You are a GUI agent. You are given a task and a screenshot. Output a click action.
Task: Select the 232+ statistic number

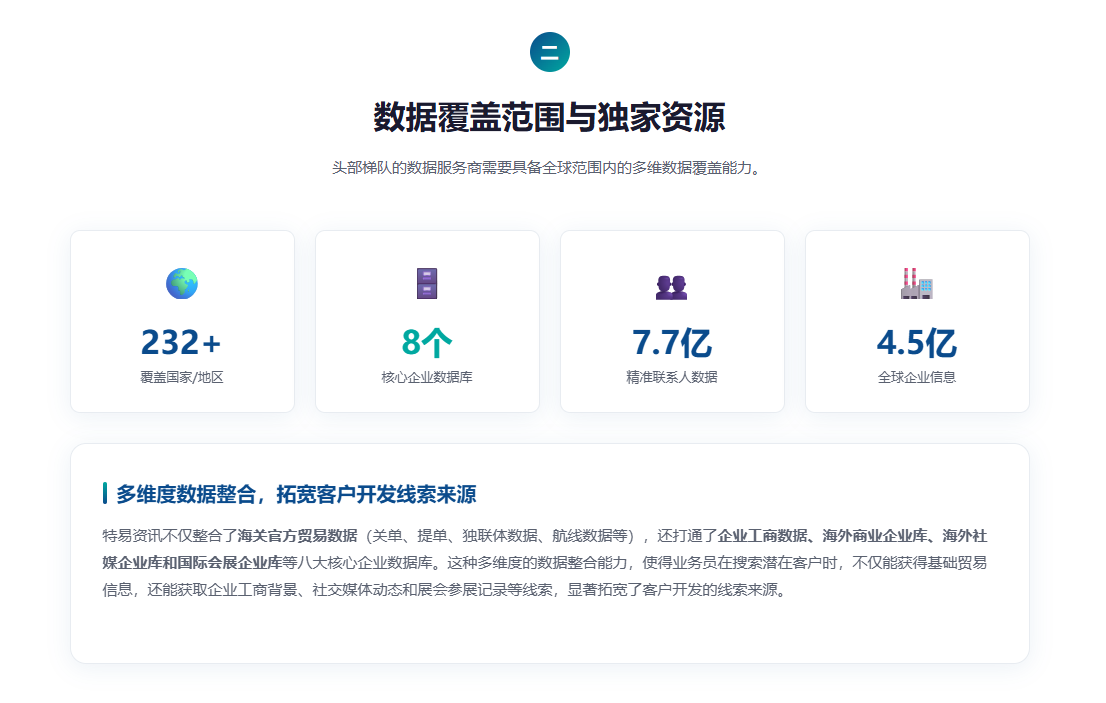tap(181, 343)
